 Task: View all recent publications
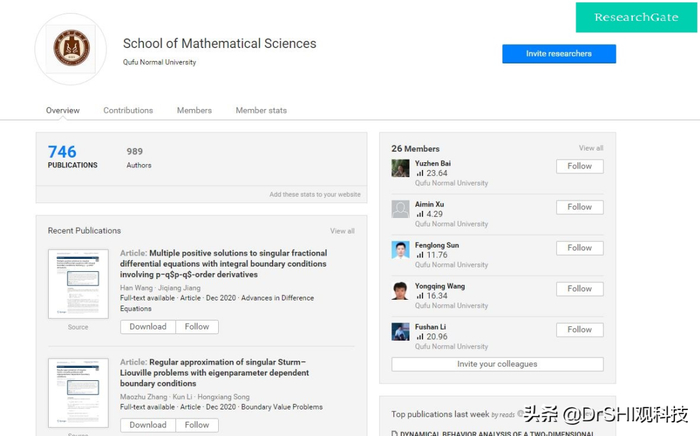click(x=342, y=231)
